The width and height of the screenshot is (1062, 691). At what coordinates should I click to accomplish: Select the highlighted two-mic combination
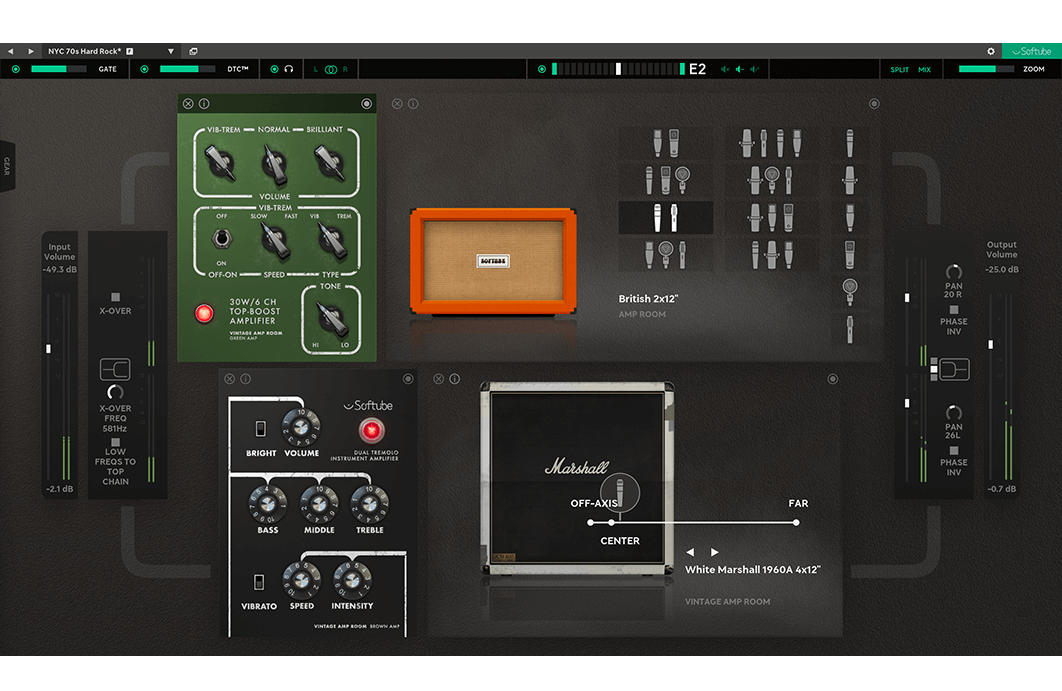click(665, 218)
